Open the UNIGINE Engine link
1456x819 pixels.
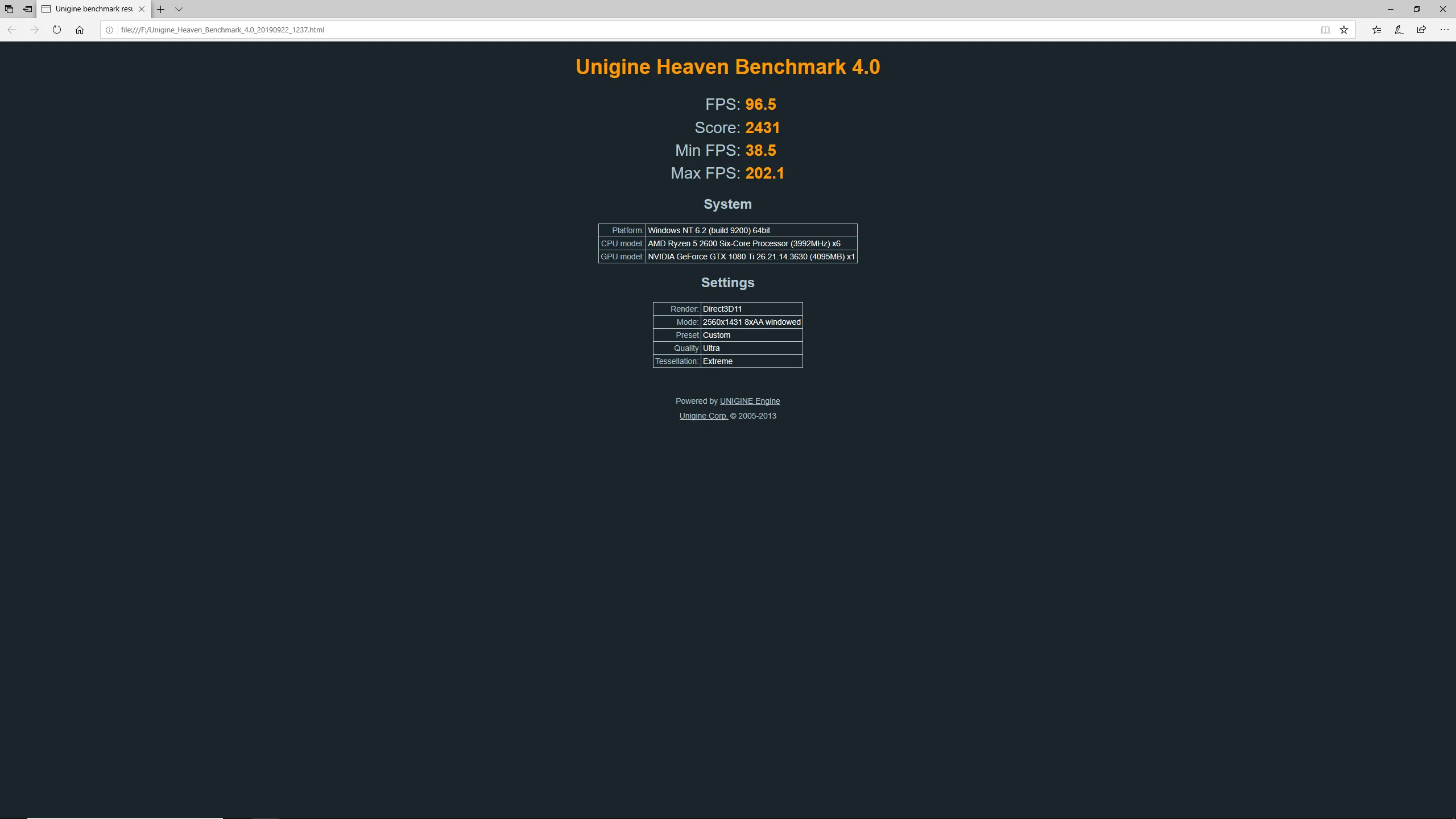[750, 401]
